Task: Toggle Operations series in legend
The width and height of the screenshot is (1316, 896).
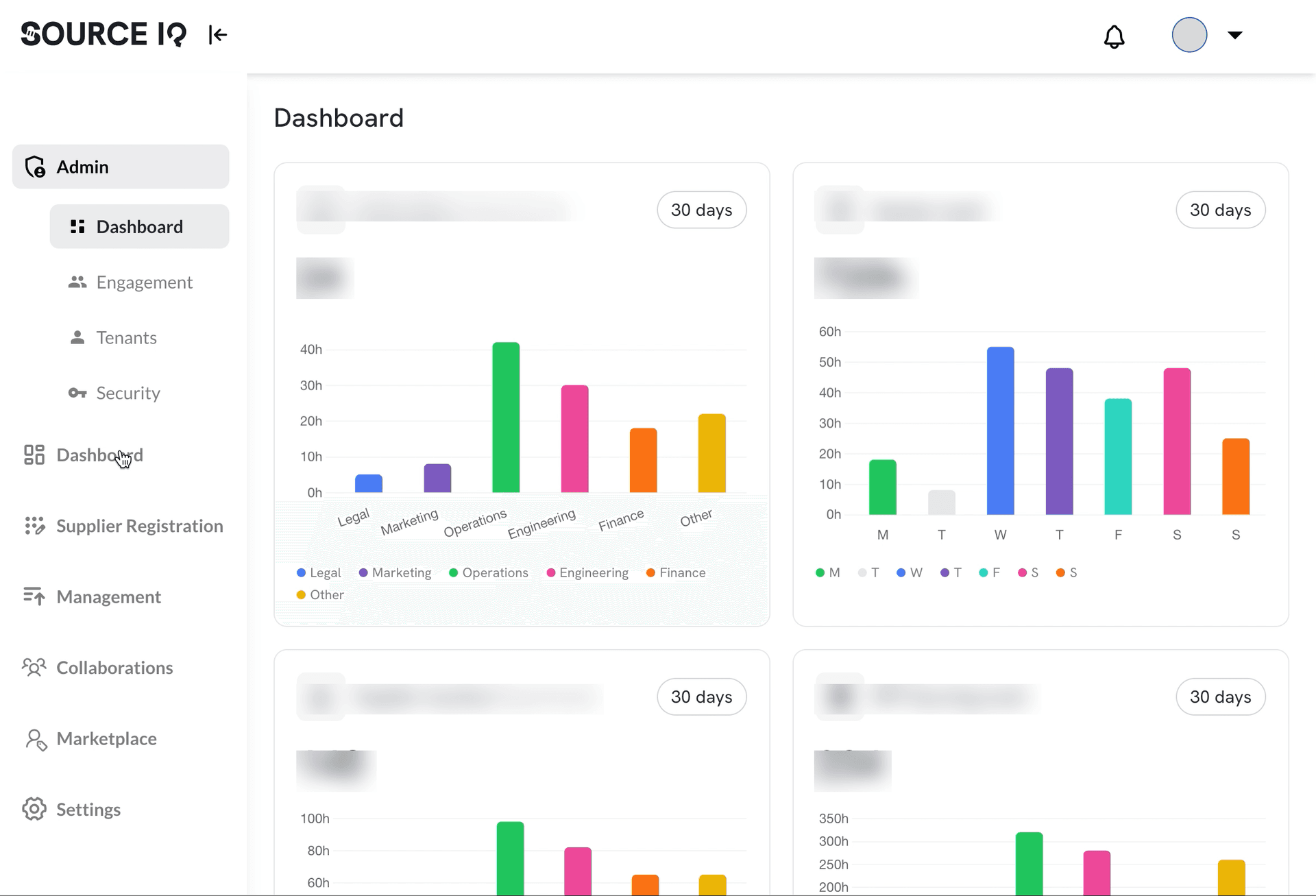Action: coord(489,573)
